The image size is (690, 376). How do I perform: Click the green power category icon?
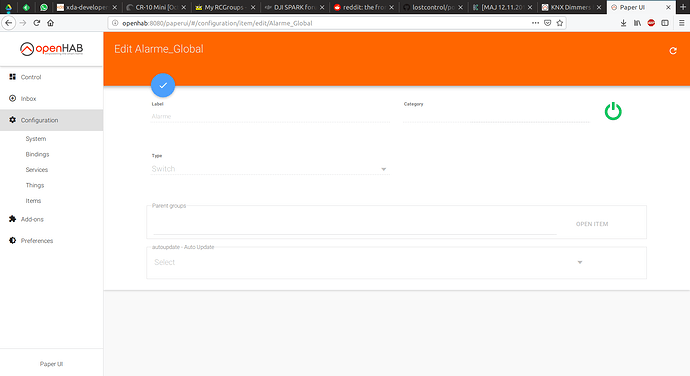(x=613, y=111)
